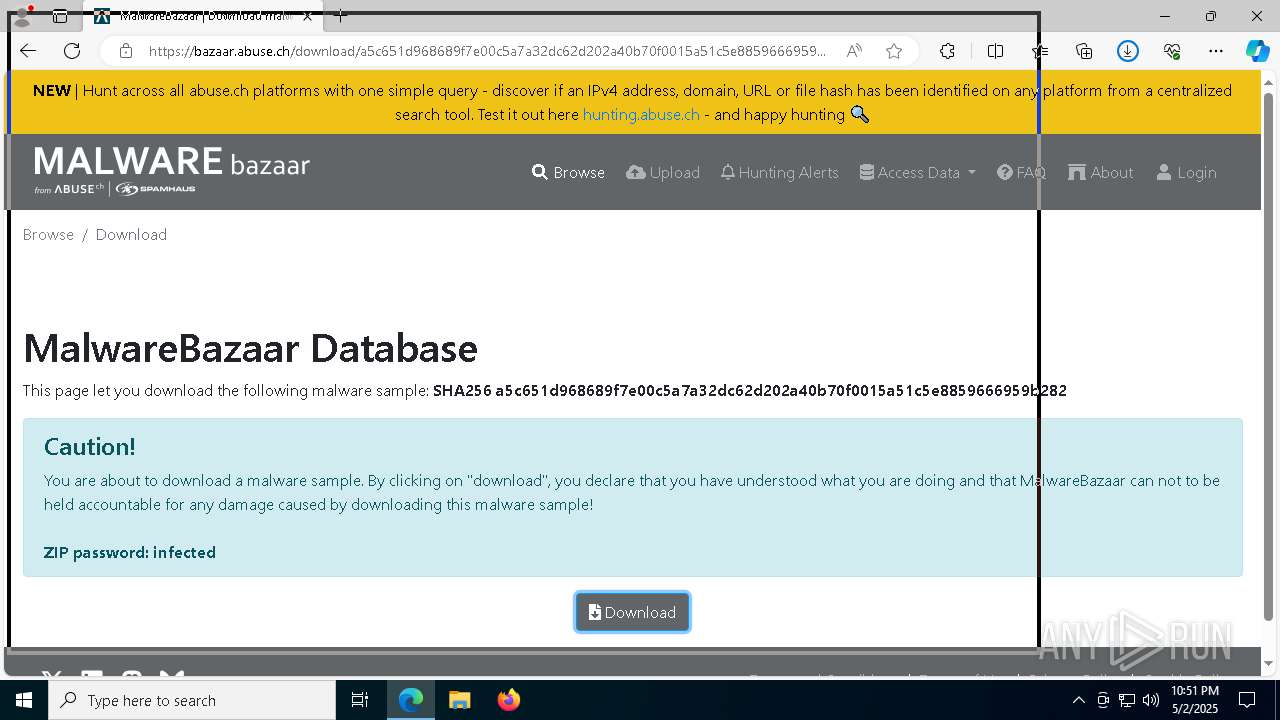Open File Explorer from the taskbar
1280x720 pixels.
tap(459, 700)
